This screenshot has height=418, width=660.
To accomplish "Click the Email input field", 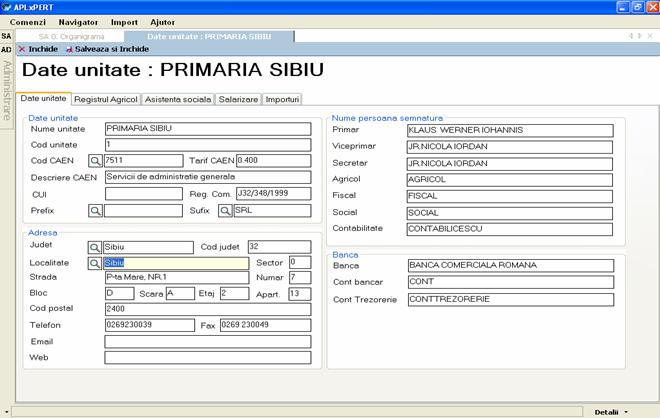I will [x=207, y=341].
